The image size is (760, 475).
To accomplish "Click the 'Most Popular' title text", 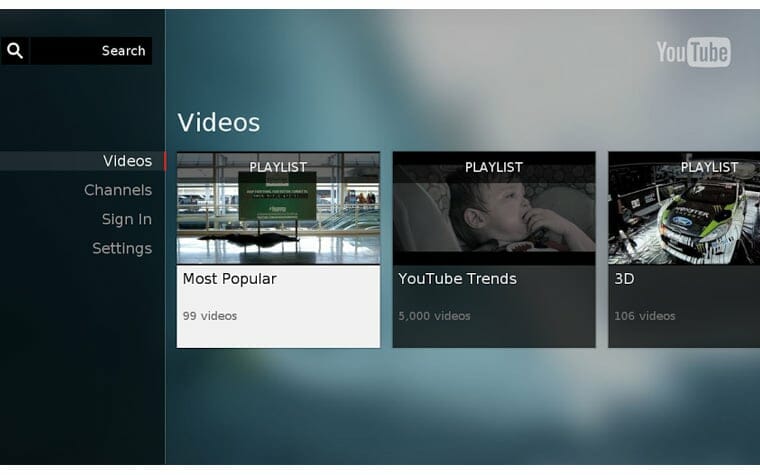I will coord(229,279).
